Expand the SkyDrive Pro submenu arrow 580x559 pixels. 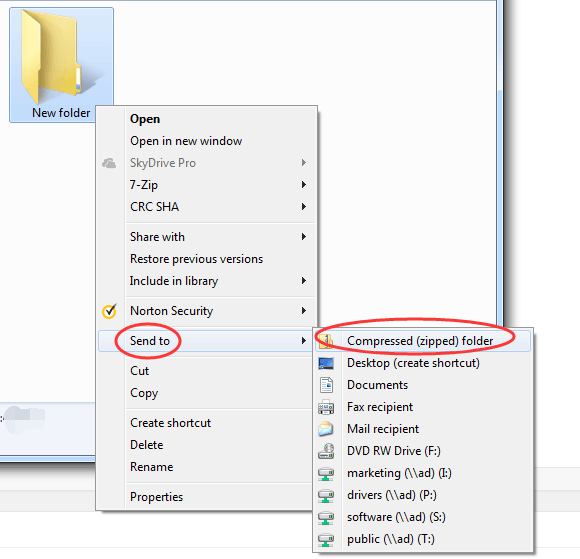(x=304, y=163)
